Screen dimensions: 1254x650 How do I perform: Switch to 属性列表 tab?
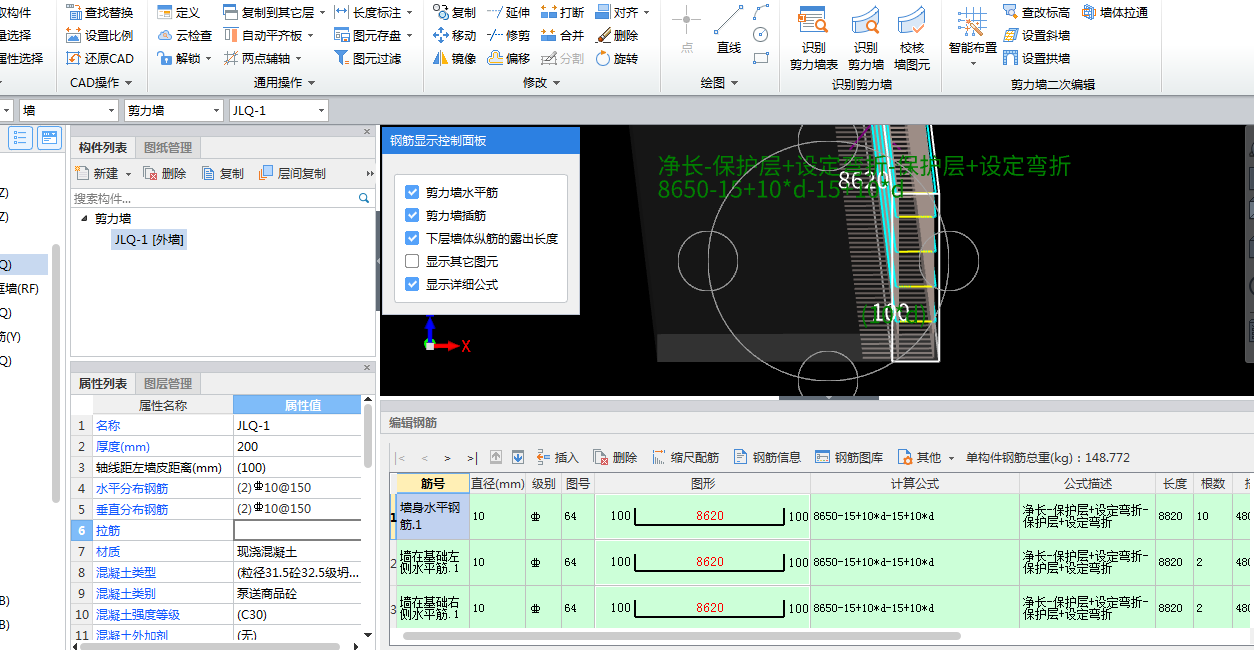tap(103, 384)
